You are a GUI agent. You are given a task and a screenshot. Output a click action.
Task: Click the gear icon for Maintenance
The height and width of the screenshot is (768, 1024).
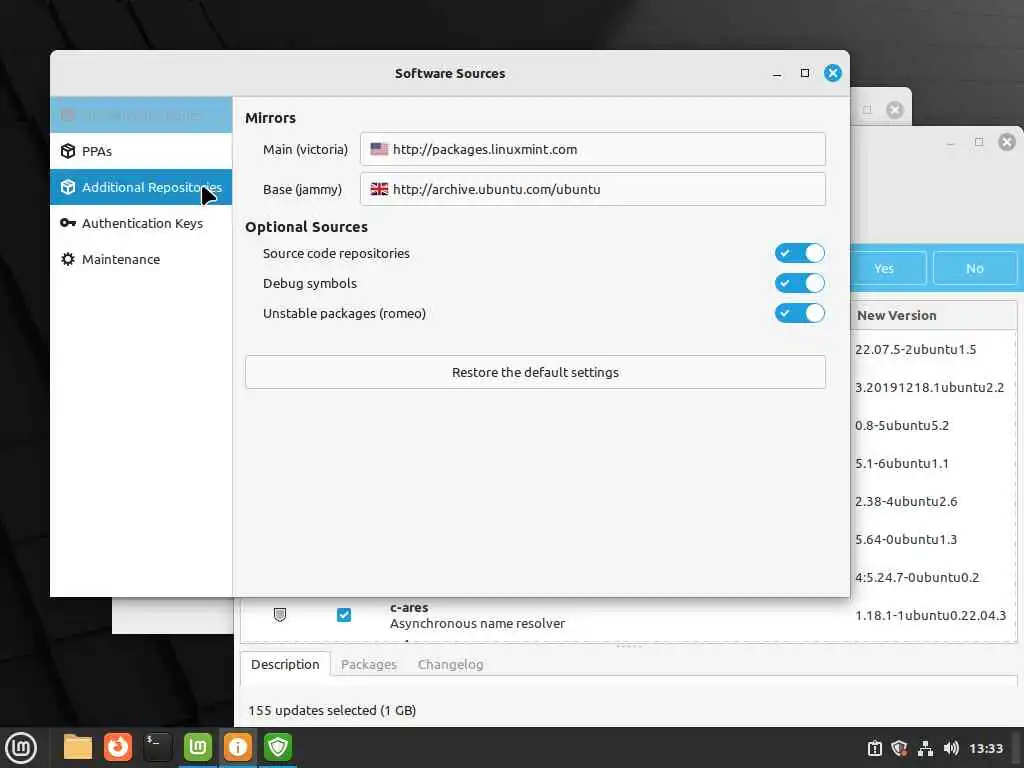tap(68, 259)
